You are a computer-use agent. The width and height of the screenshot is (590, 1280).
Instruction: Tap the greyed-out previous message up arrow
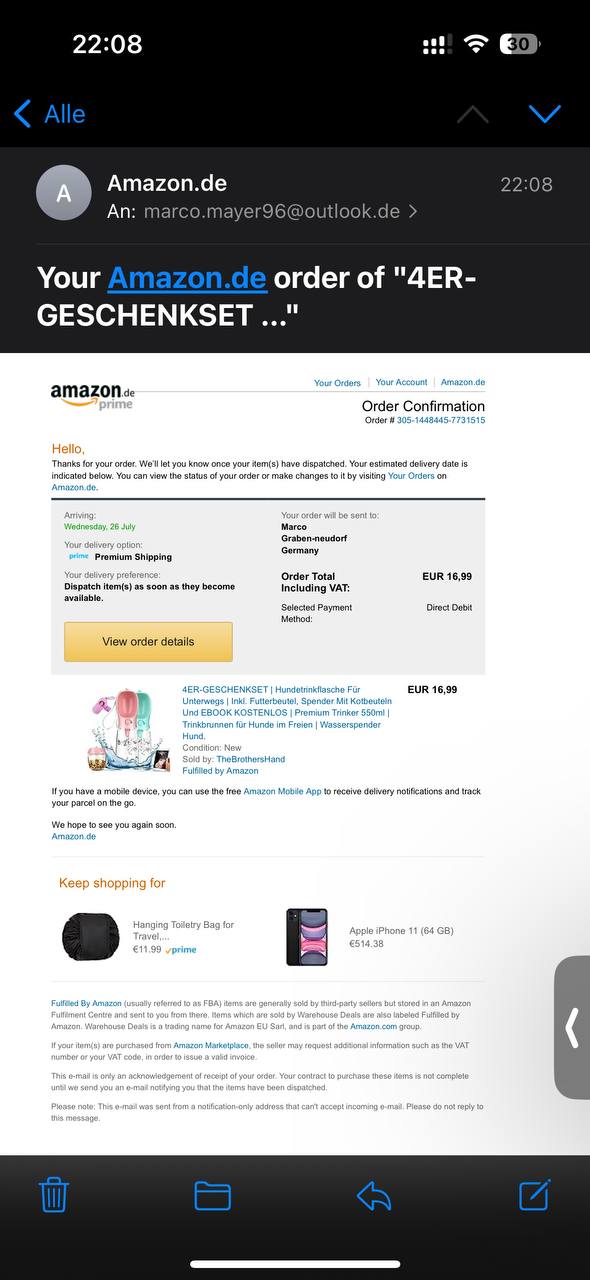[473, 113]
